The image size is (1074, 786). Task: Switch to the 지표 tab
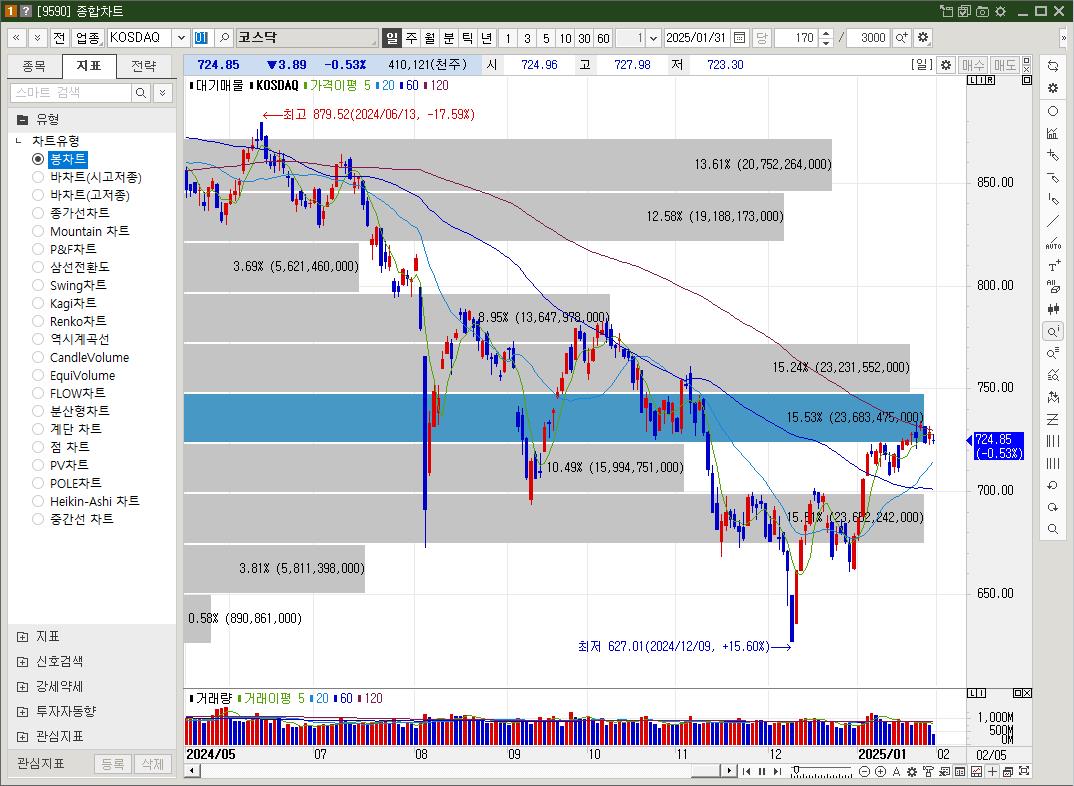tap(89, 66)
